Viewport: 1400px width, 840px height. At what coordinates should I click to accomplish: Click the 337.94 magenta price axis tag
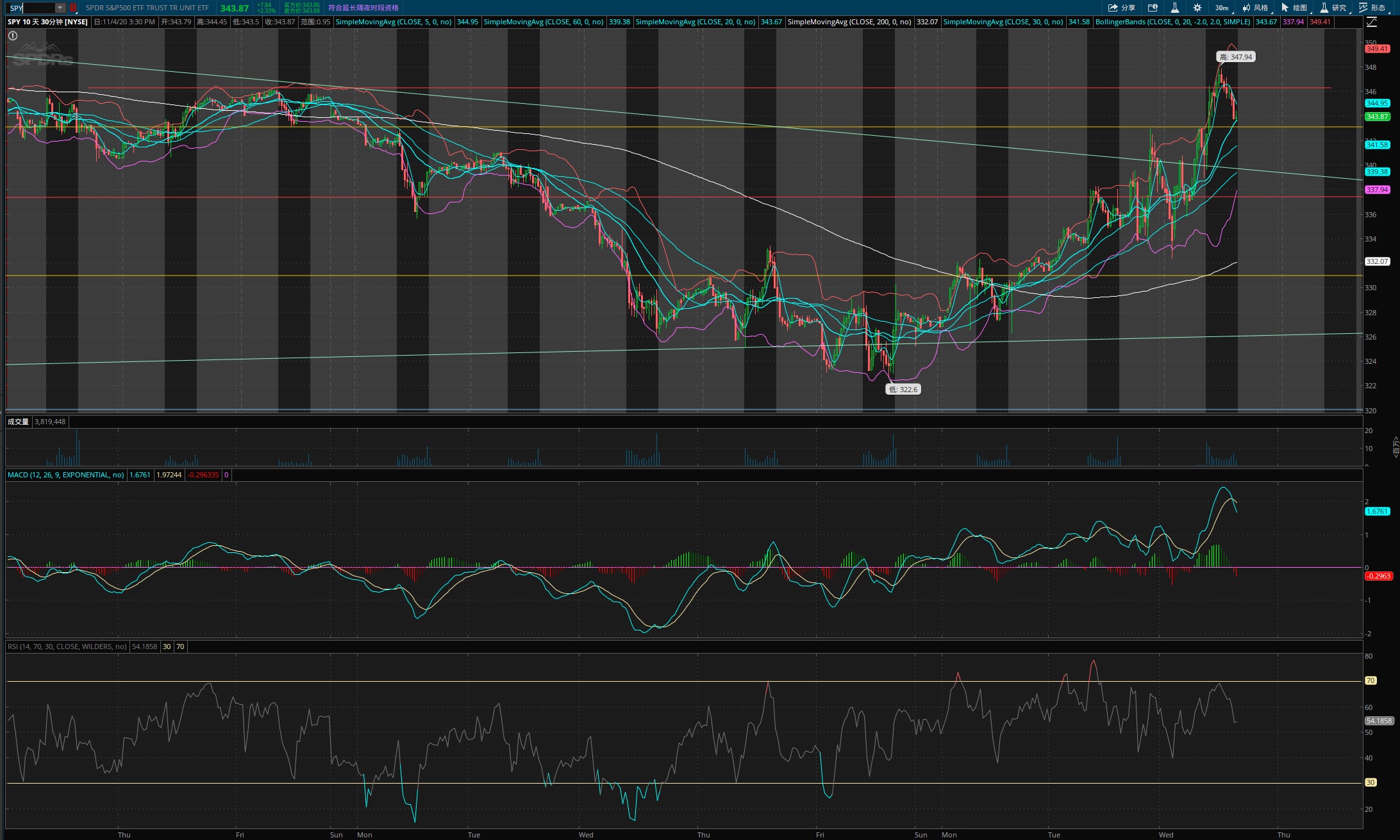pos(1376,190)
